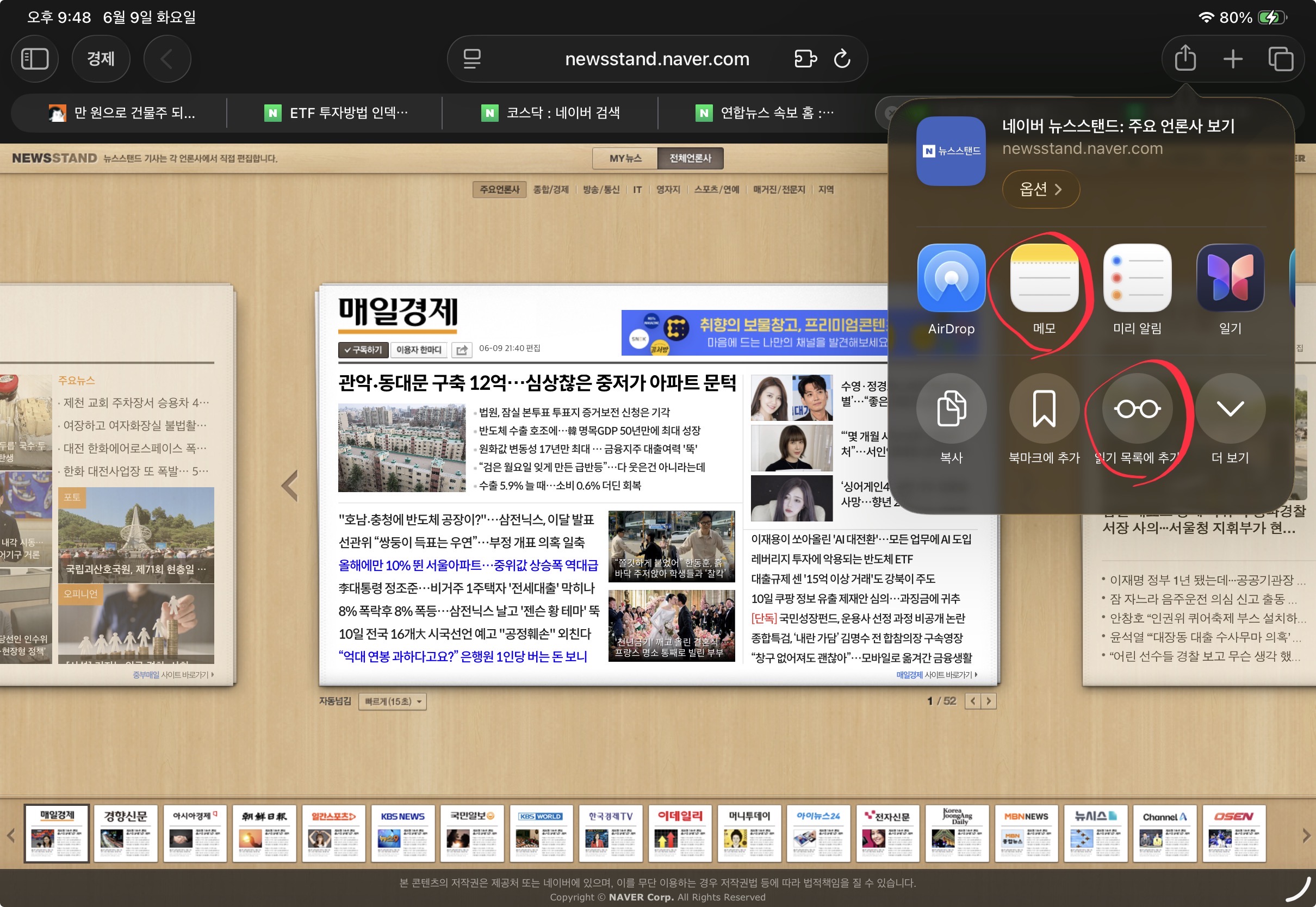
Task: Open the 경제 tab group menu
Action: 101,59
